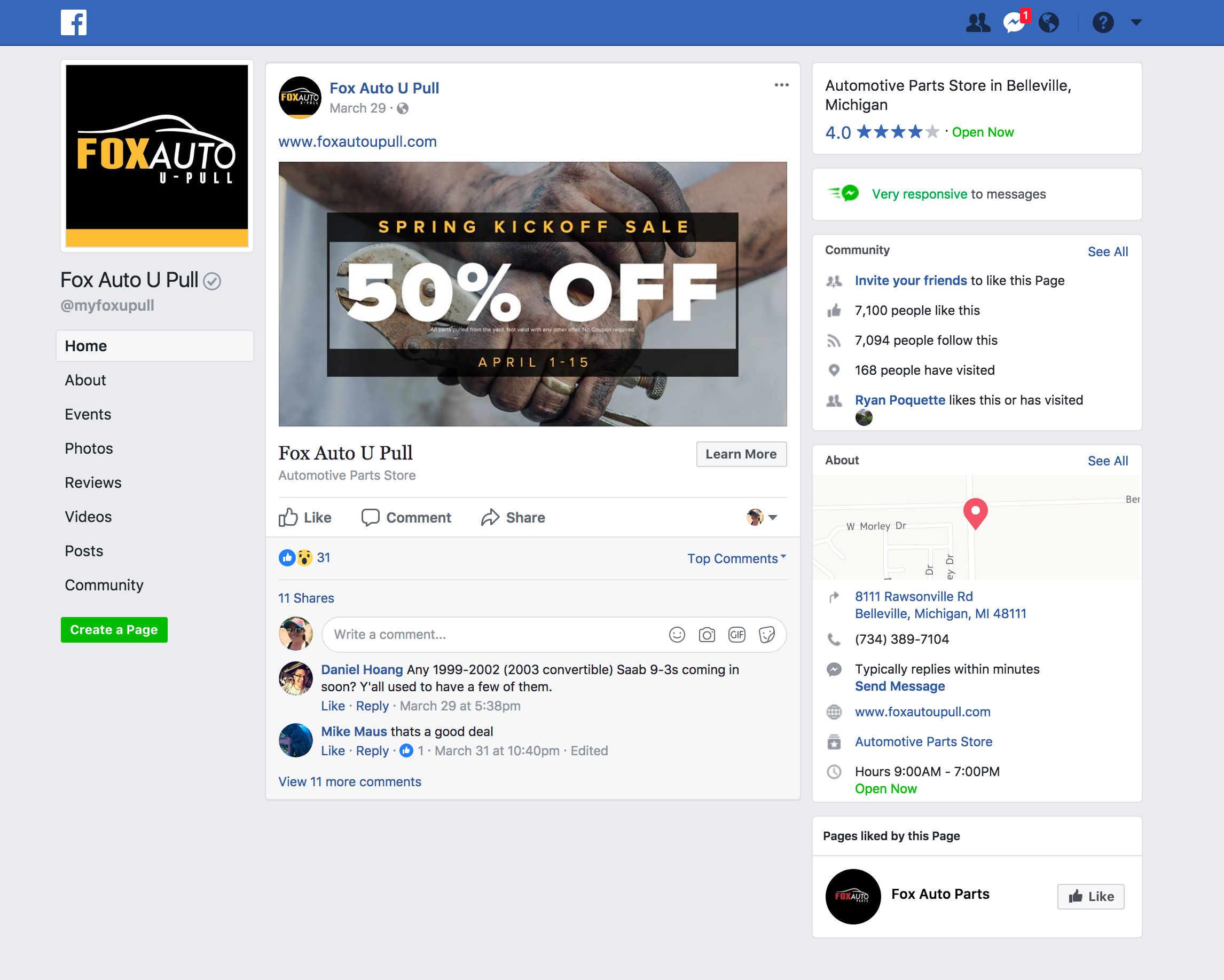Click the clock icon beside Hours
Viewport: 1224px width, 980px height.
coord(834,772)
